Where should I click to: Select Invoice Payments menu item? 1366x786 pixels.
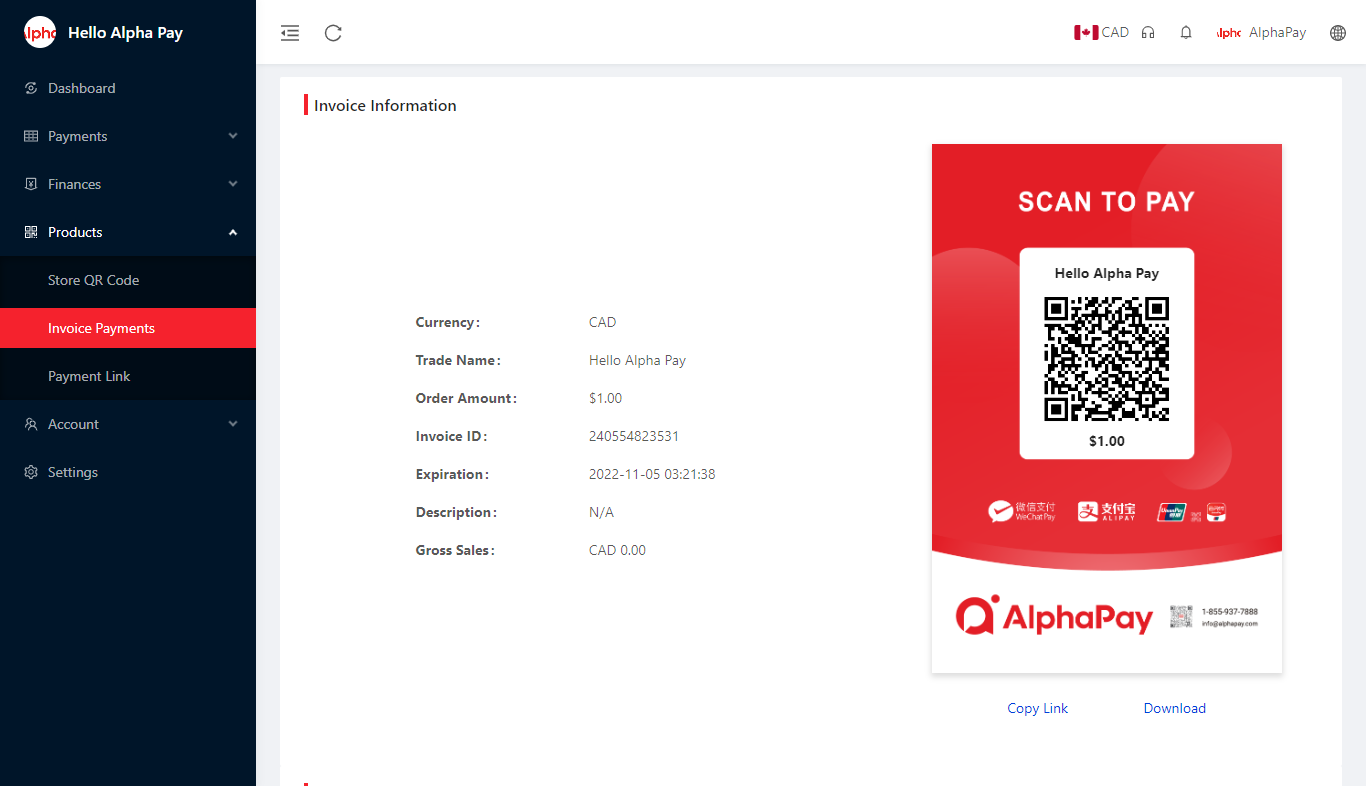click(x=128, y=328)
